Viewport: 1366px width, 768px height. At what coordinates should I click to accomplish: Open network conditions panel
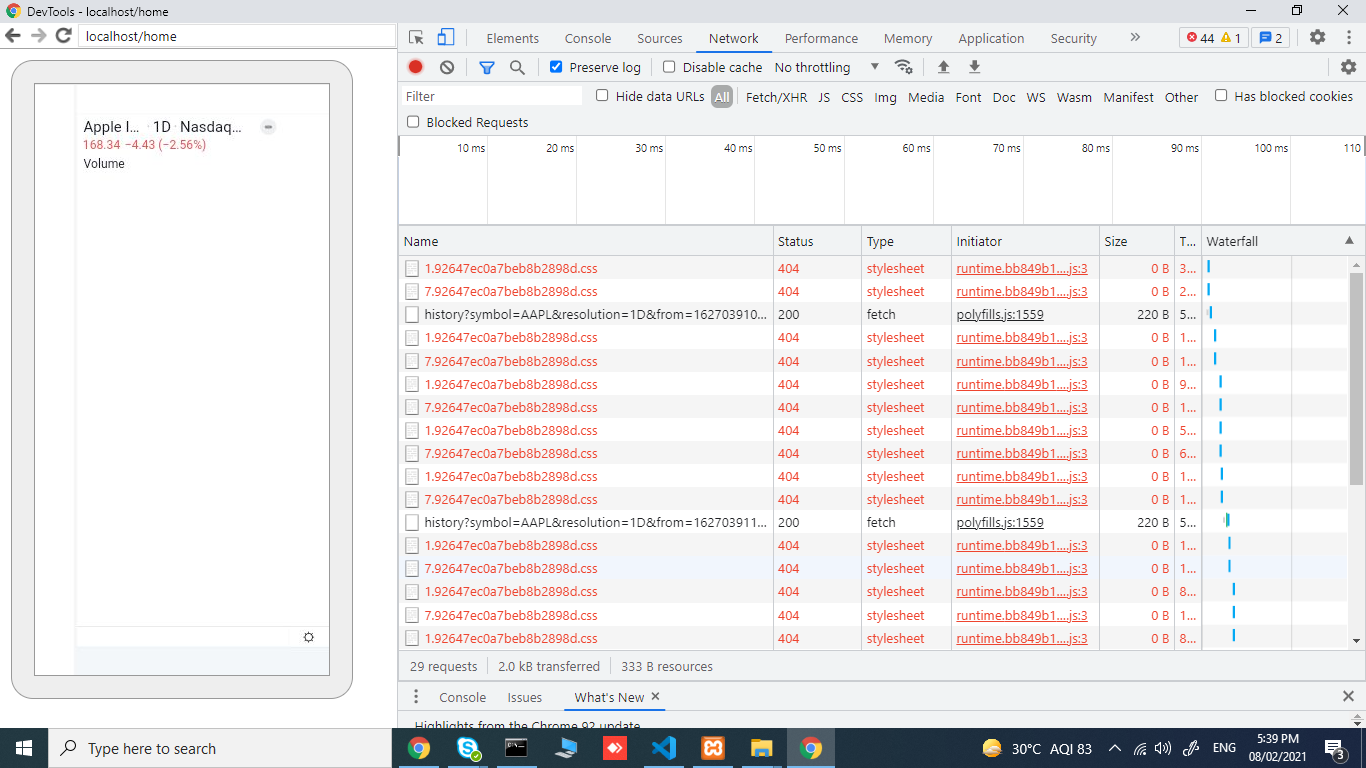(x=904, y=67)
